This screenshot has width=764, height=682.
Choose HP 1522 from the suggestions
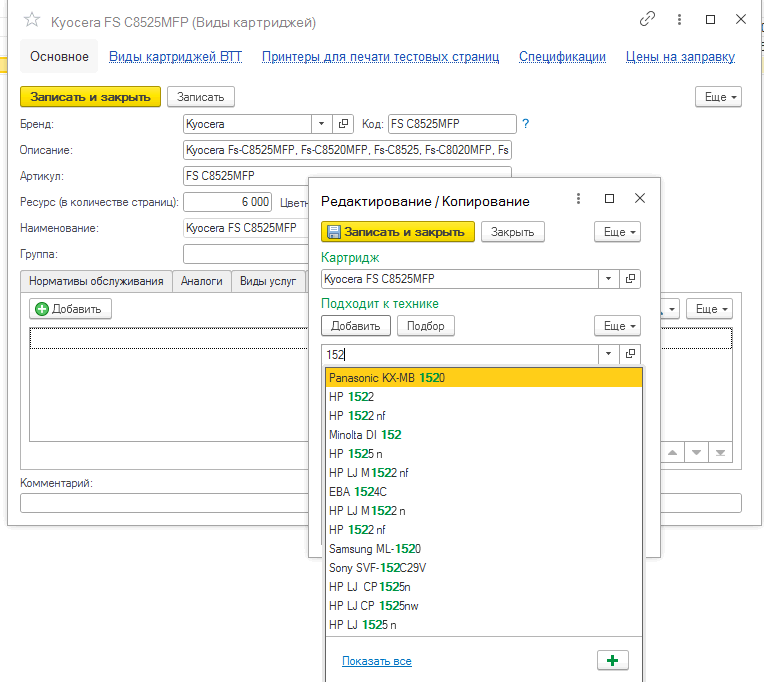(x=483, y=397)
